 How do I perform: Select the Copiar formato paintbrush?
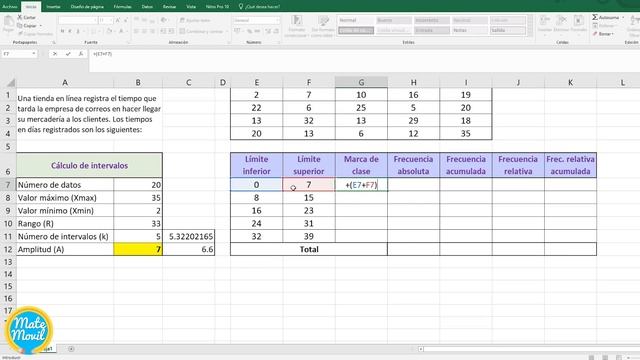(35, 34)
